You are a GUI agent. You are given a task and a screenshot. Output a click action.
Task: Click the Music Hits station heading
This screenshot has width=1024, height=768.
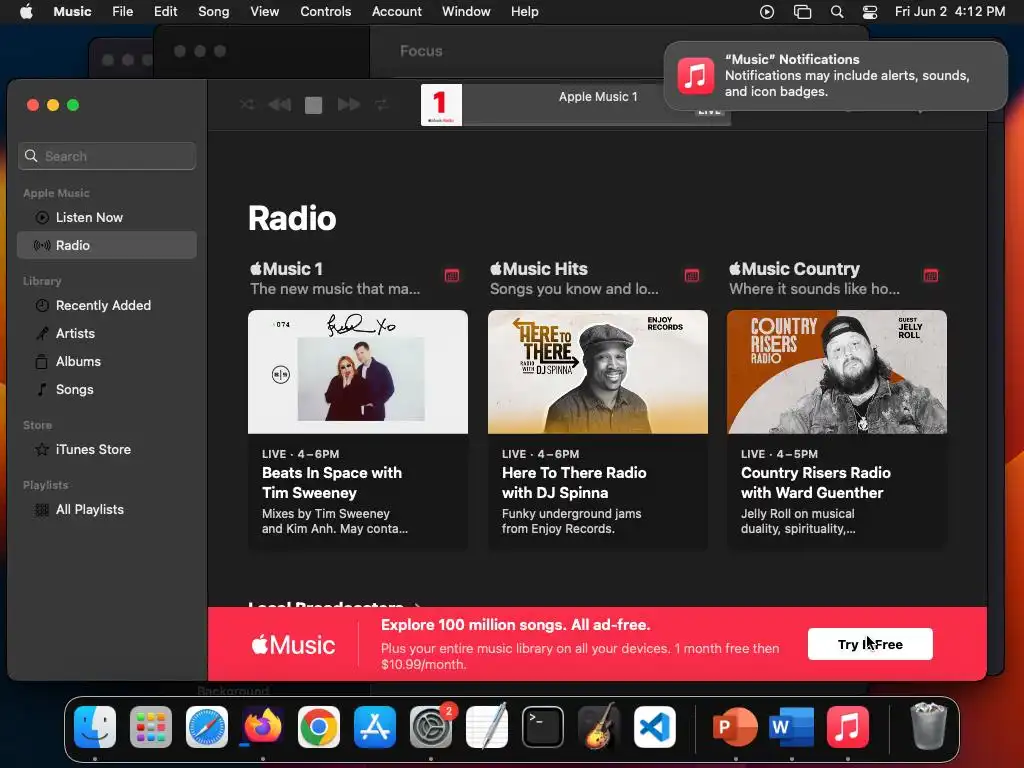pyautogui.click(x=539, y=269)
